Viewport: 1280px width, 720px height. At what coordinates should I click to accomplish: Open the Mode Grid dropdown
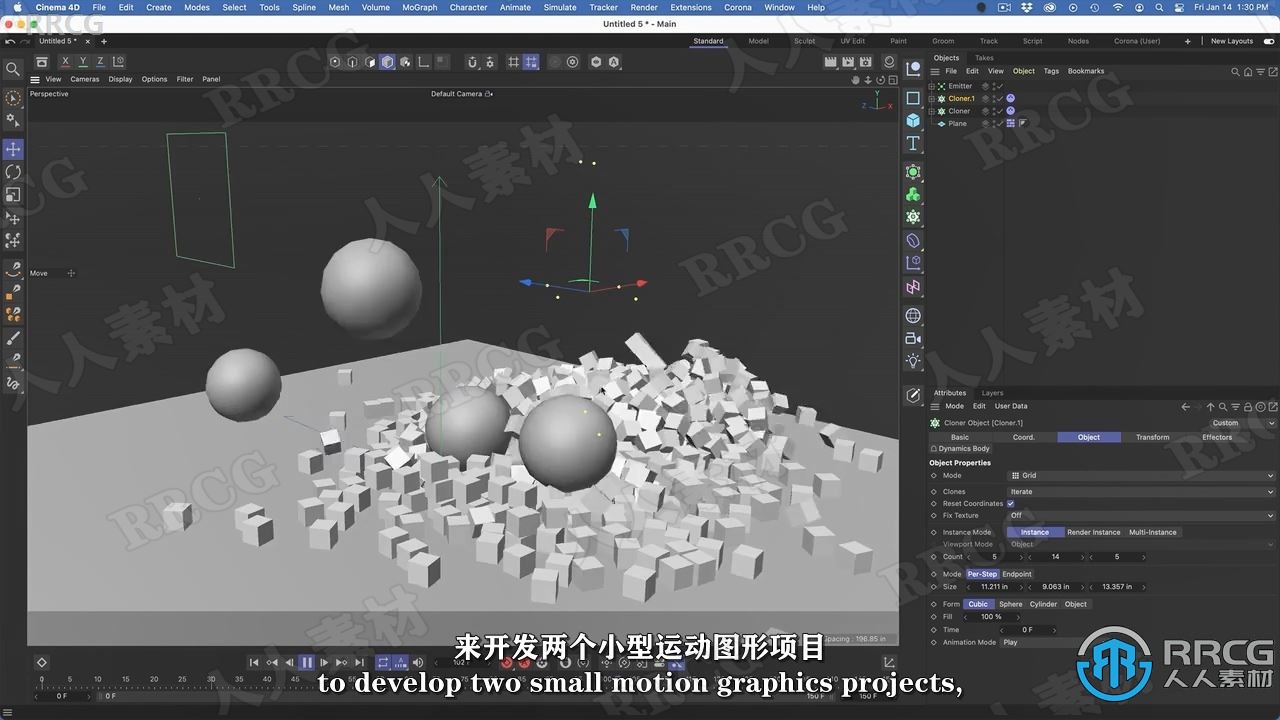1142,476
